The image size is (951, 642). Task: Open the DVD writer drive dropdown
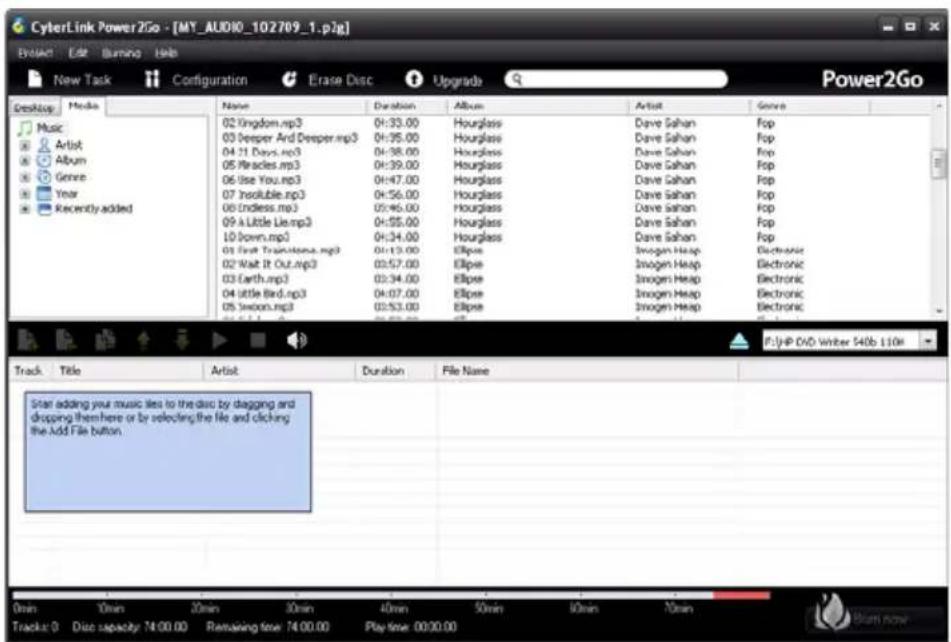pos(929,341)
